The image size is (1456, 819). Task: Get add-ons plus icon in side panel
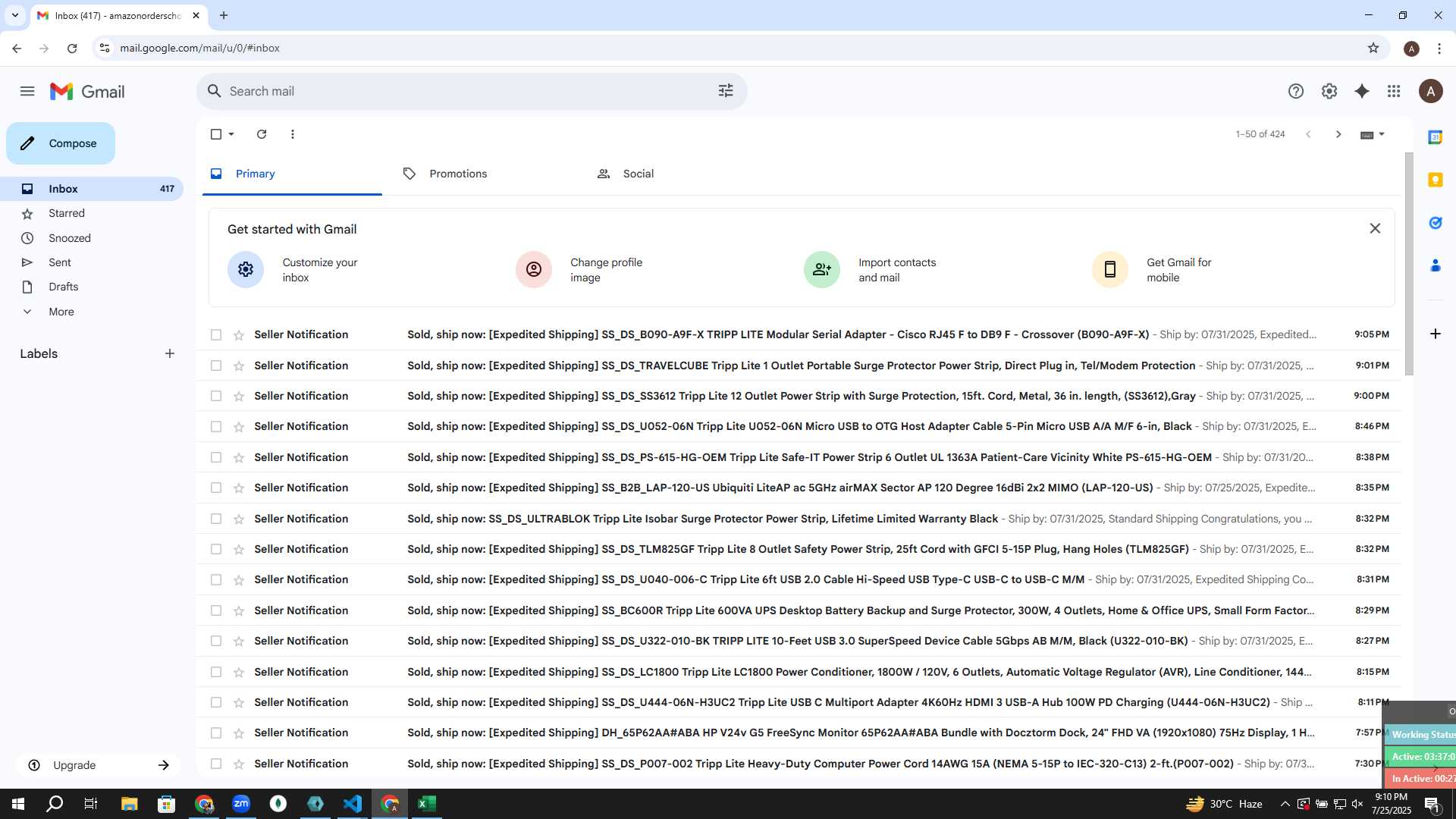(x=1435, y=334)
